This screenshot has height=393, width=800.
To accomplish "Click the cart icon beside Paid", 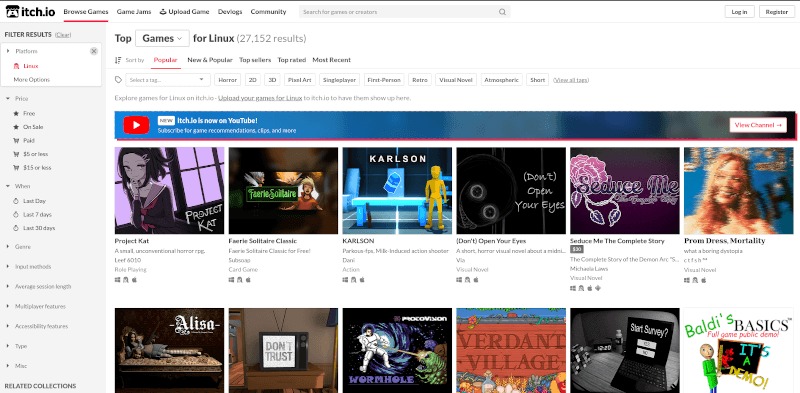I will [16, 140].
